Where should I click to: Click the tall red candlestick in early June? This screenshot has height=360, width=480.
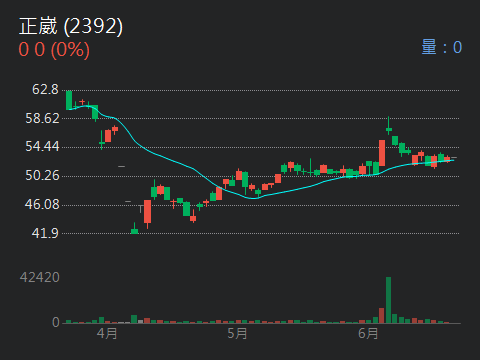(382, 153)
